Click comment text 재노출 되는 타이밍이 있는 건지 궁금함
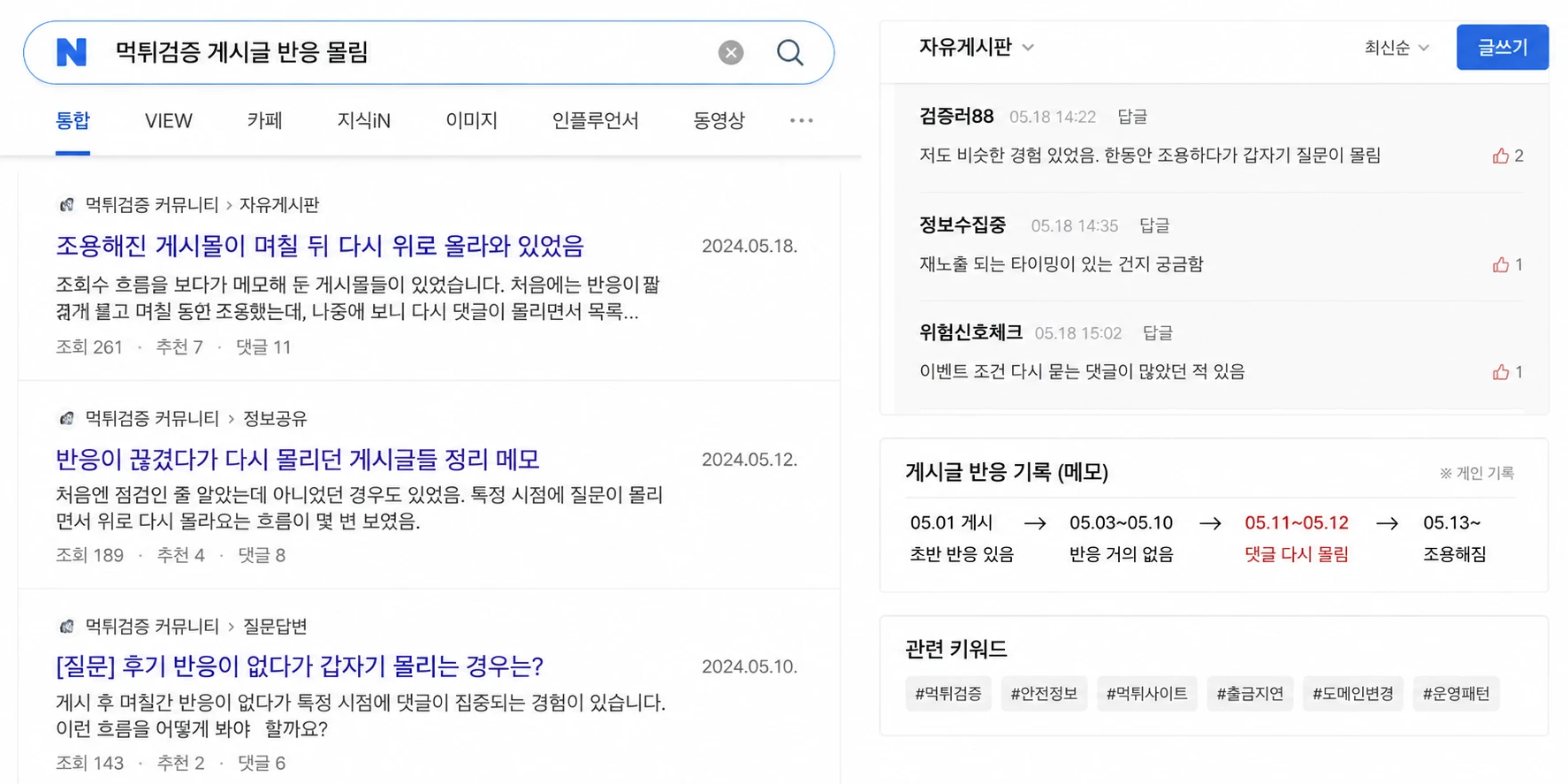Image resolution: width=1568 pixels, height=784 pixels. click(1061, 264)
